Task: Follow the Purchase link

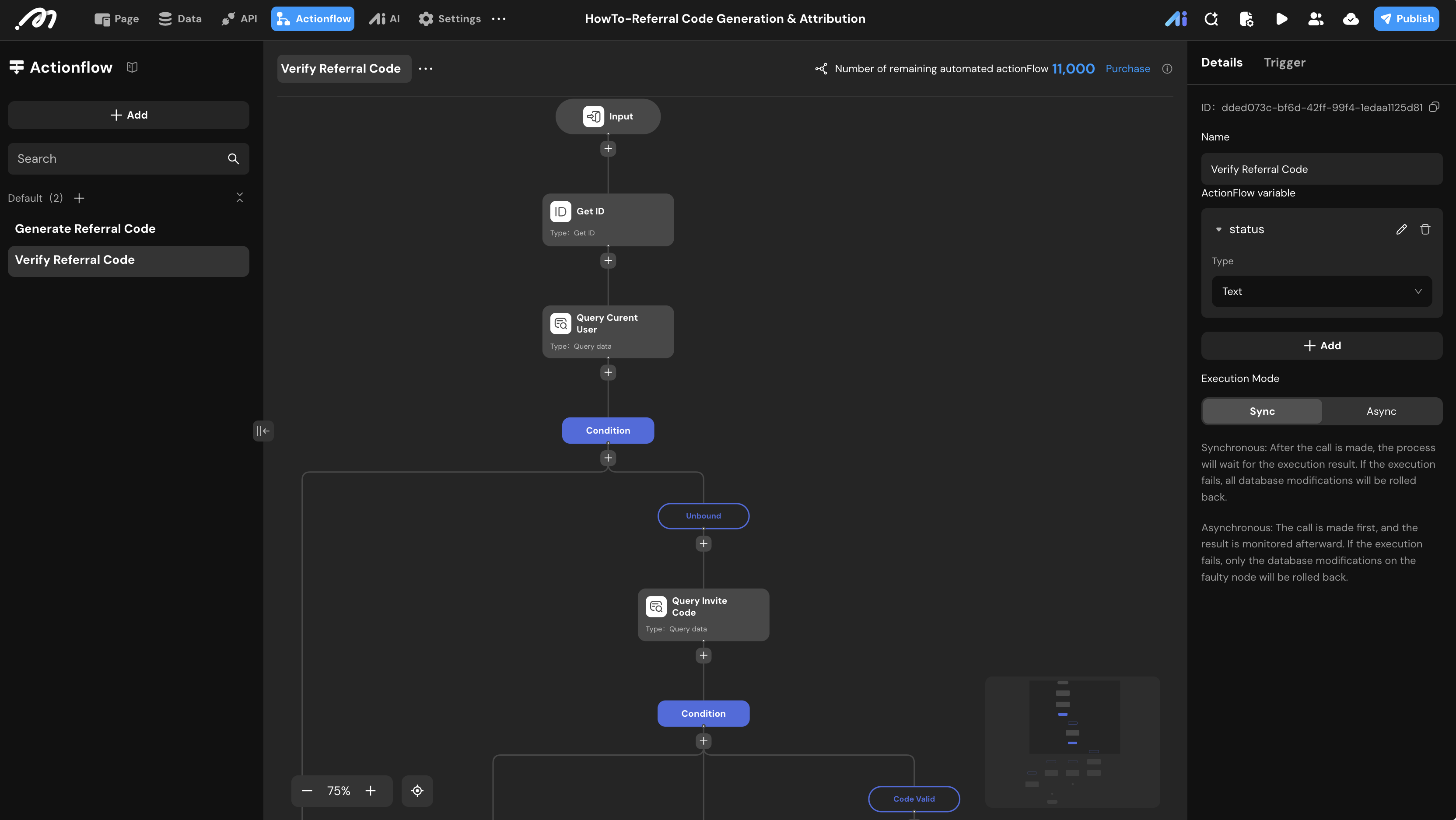Action: [1127, 69]
